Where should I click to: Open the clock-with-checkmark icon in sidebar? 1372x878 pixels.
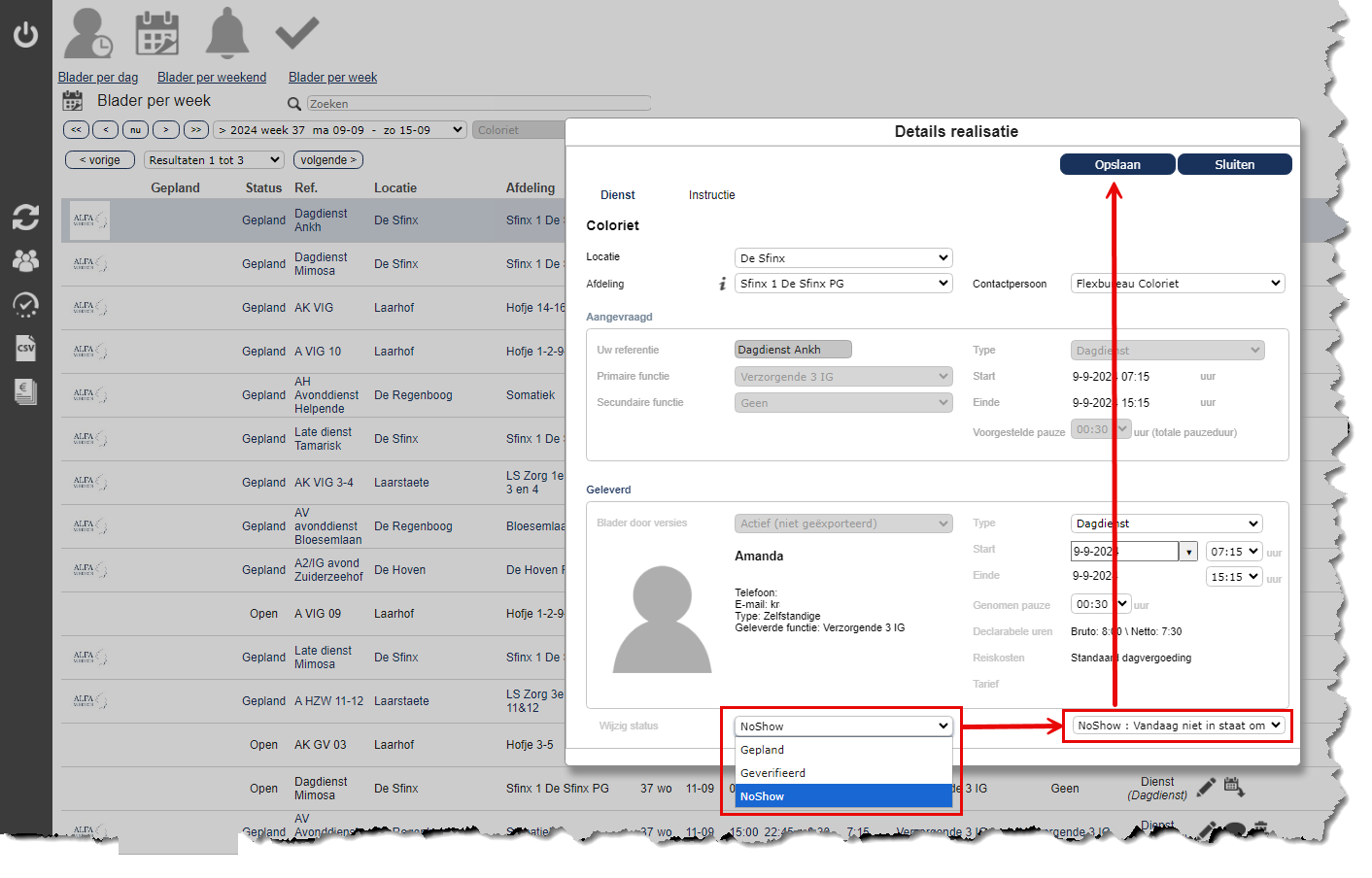(x=25, y=305)
